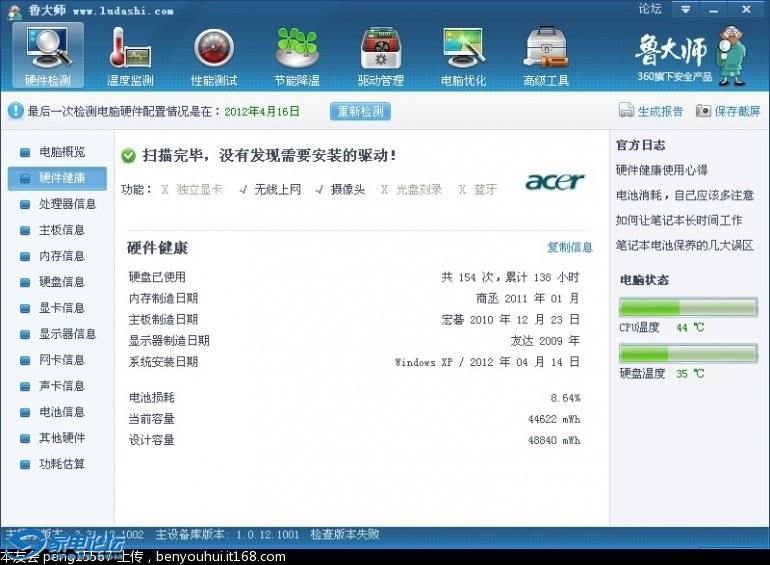The height and width of the screenshot is (565, 770).
Task: Click the CPU温度 green temperature bar
Action: click(688, 306)
